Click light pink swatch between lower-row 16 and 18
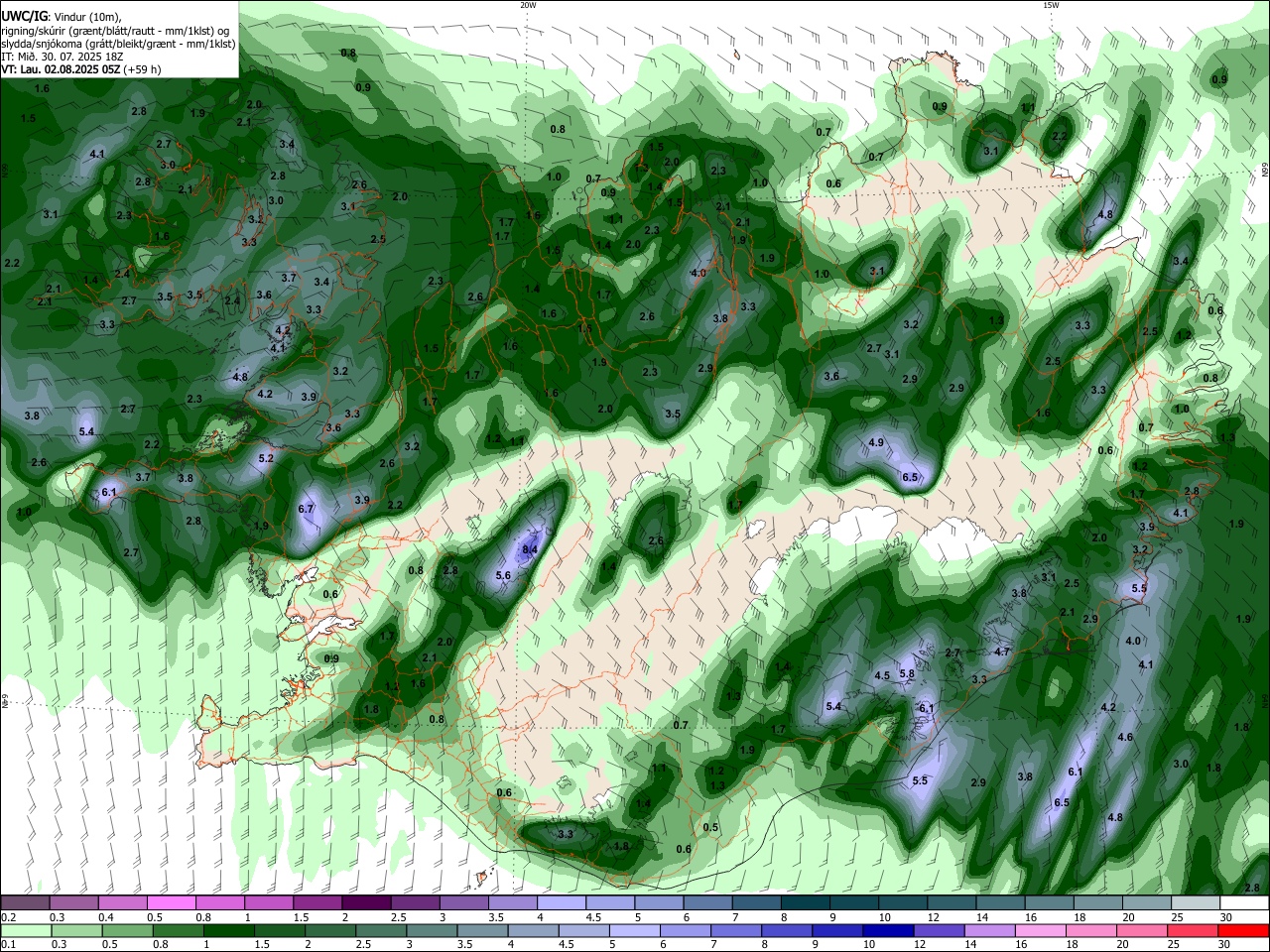The width and height of the screenshot is (1270, 952). (x=1041, y=930)
